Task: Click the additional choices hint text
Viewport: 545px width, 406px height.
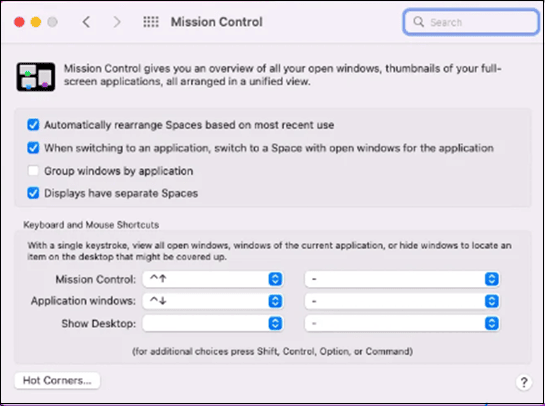Action: pos(272,351)
